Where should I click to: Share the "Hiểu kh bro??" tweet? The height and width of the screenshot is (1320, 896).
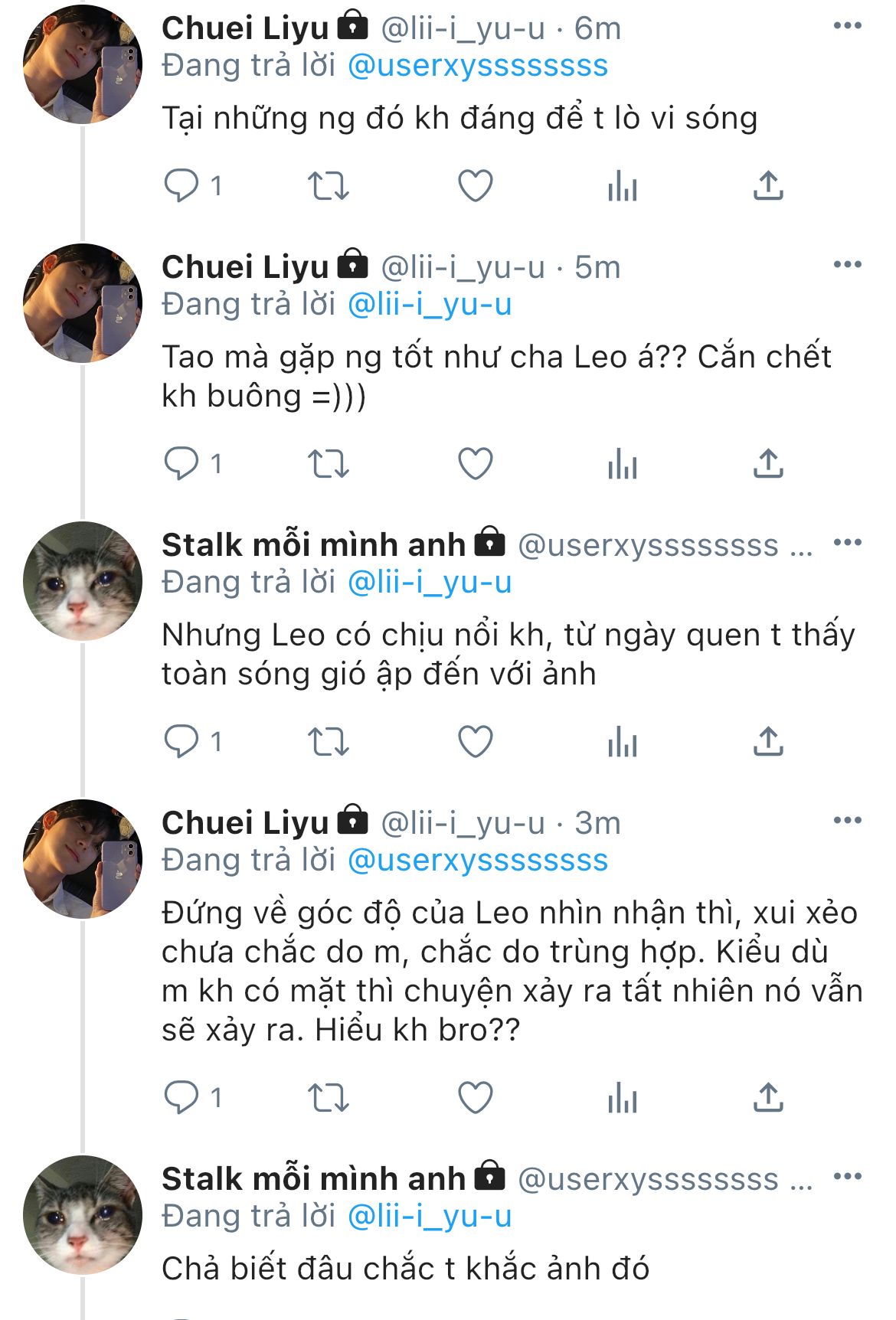pyautogui.click(x=768, y=1097)
